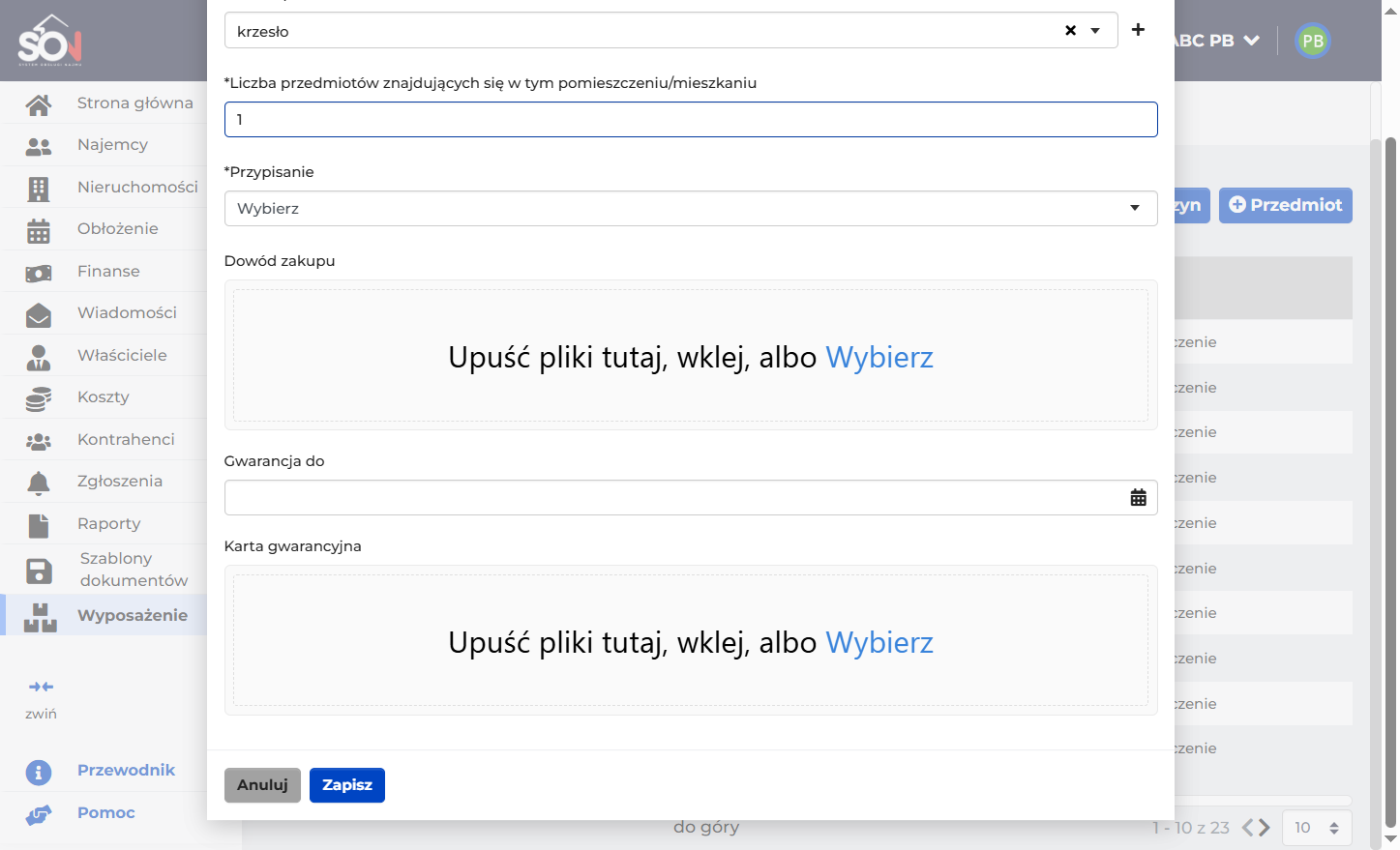This screenshot has height=850, width=1400.
Task: Click Wybierz link under Karta gwarancyjna
Action: click(x=879, y=642)
